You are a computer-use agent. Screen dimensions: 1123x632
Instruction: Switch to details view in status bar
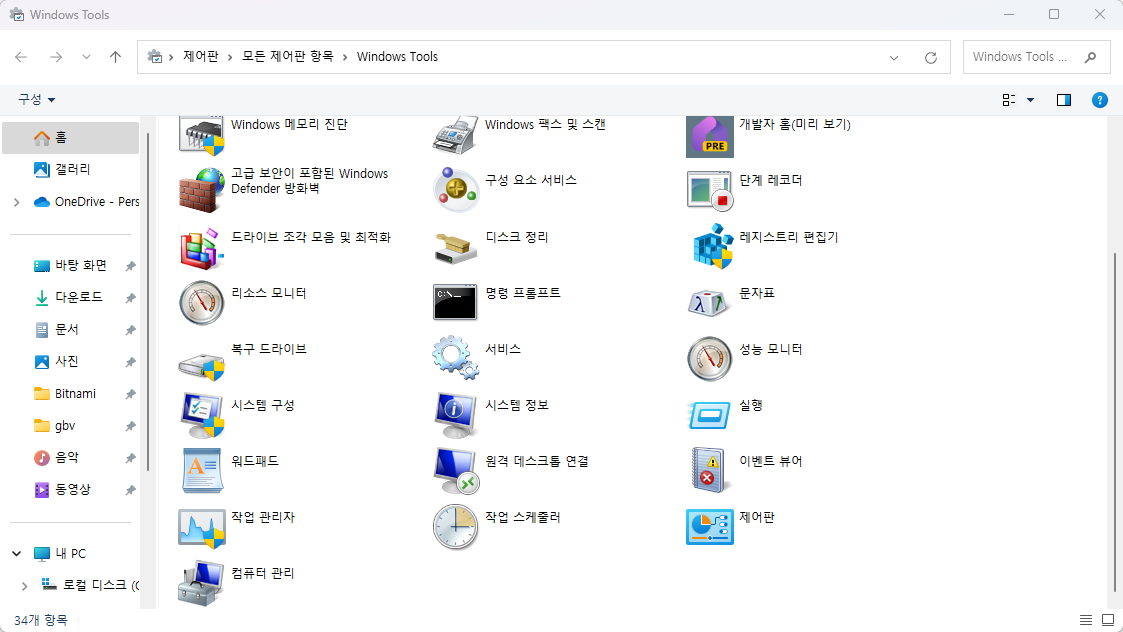tap(1086, 620)
